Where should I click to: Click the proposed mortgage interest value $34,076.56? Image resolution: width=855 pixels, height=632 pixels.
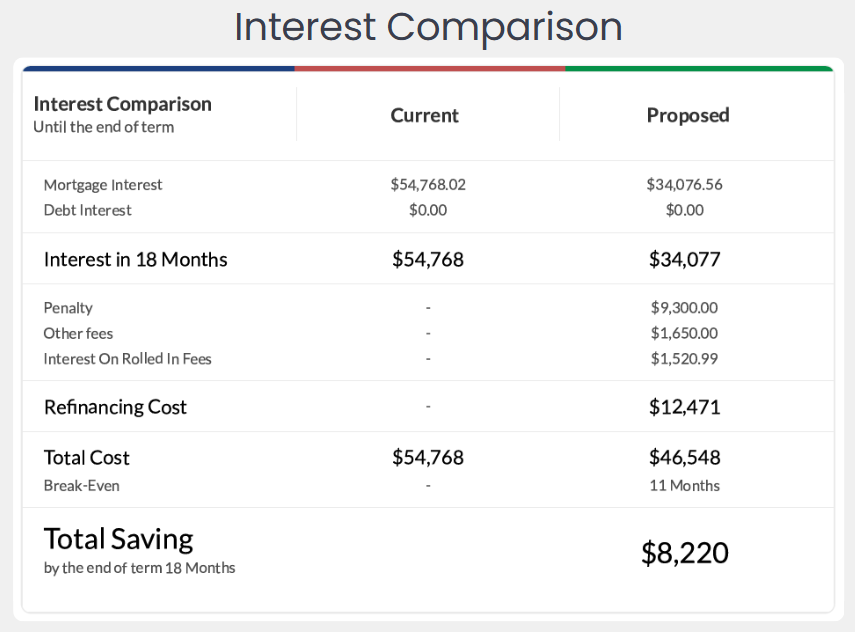click(685, 185)
